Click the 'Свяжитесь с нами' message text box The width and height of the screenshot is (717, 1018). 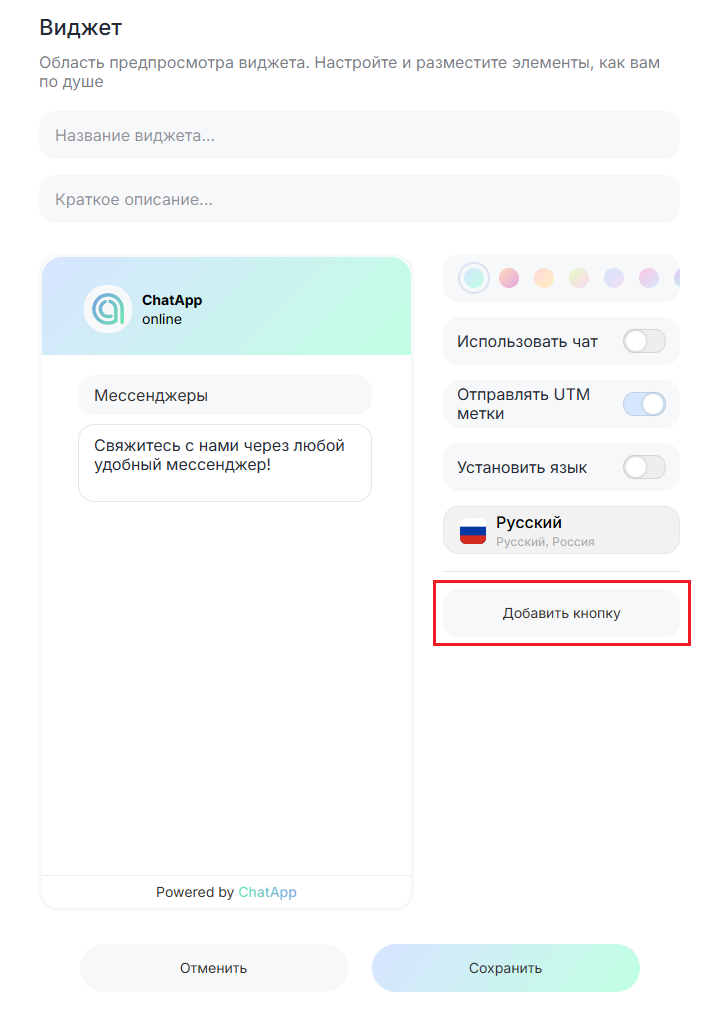click(225, 462)
